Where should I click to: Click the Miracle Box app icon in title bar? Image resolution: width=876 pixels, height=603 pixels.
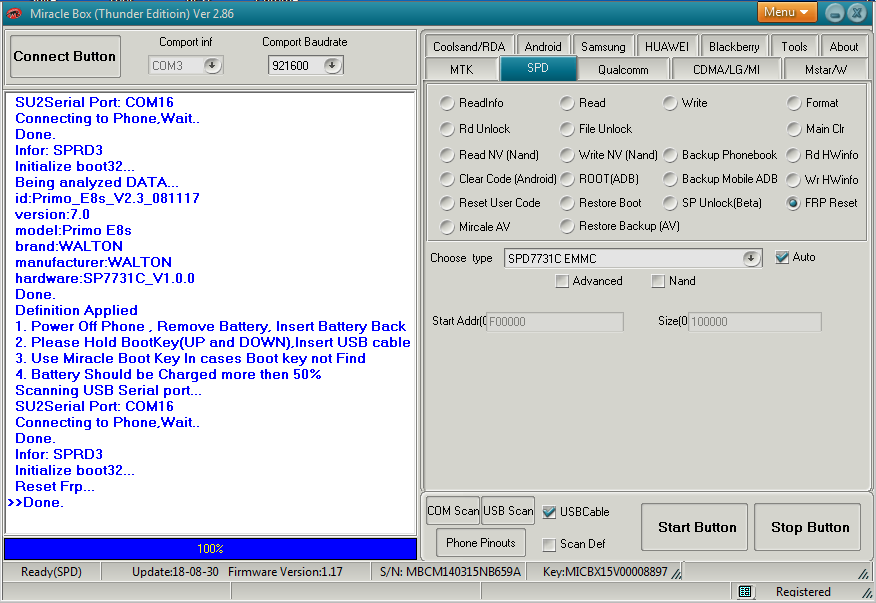click(14, 13)
